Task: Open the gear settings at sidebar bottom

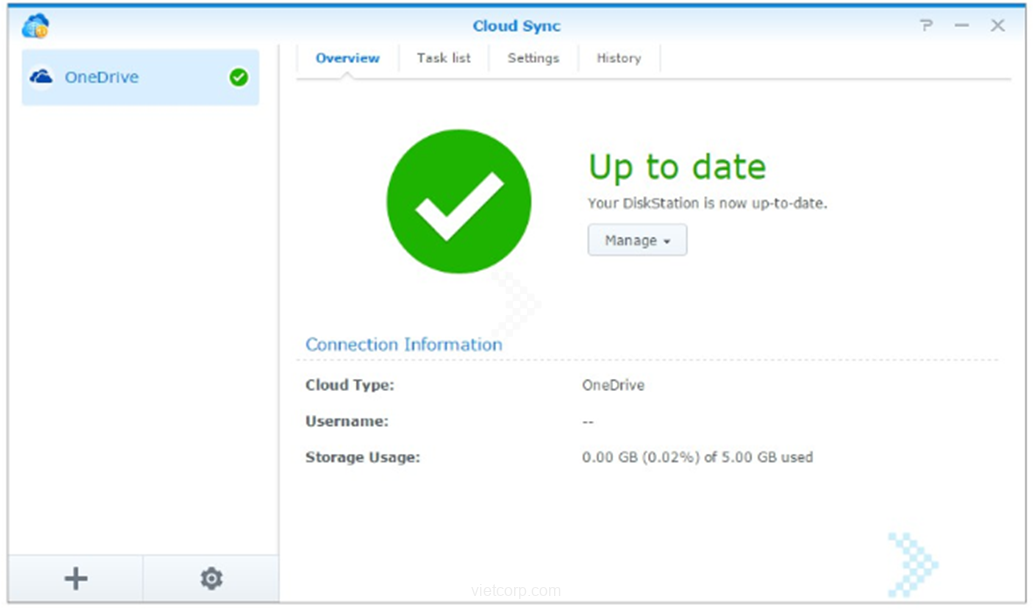Action: point(211,578)
